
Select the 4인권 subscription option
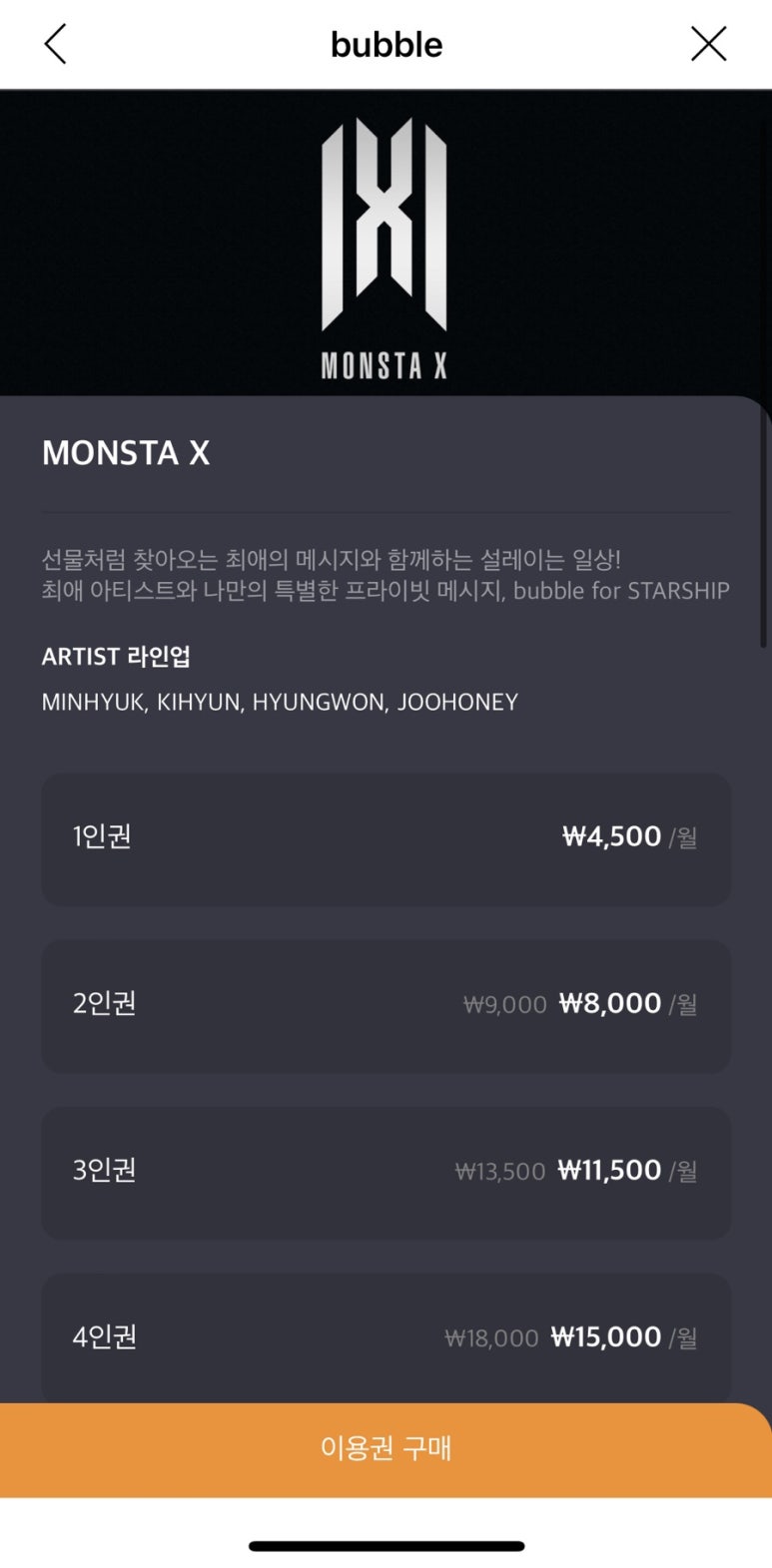pyautogui.click(x=386, y=1337)
